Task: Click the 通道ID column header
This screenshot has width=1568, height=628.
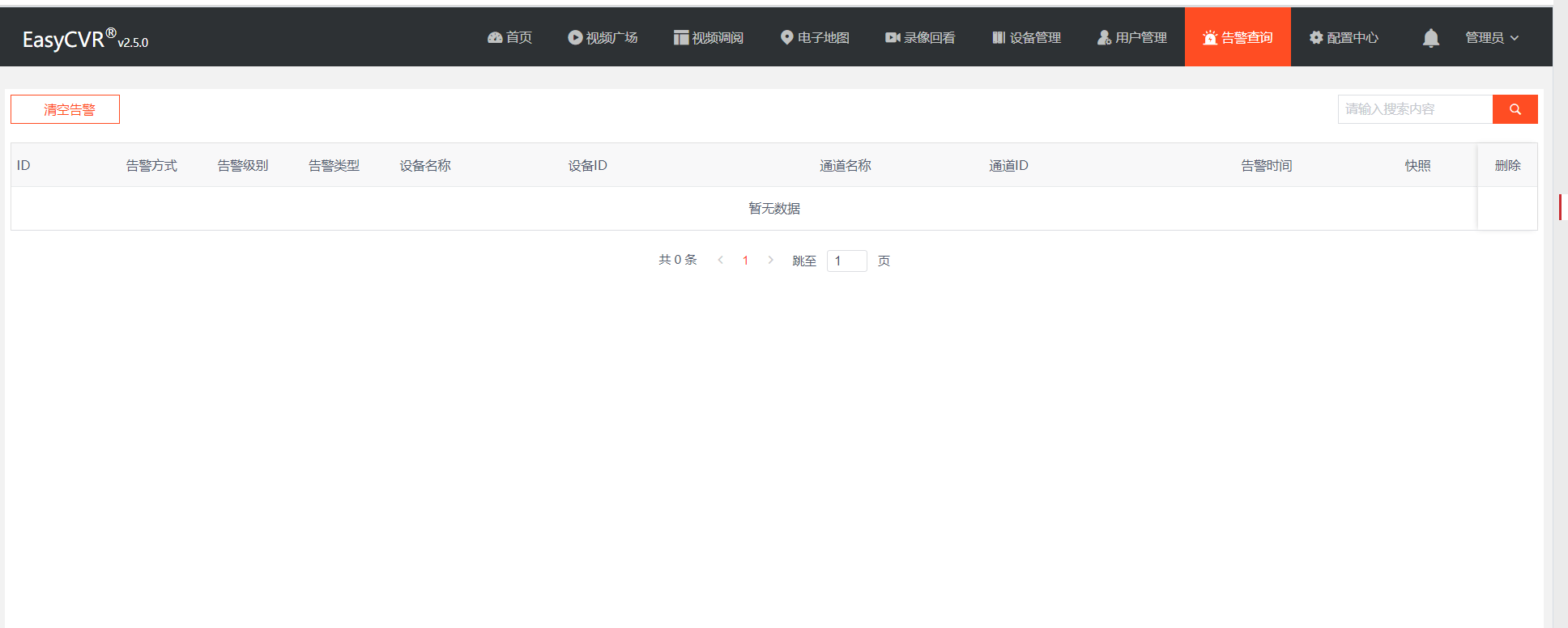Action: (x=1008, y=165)
